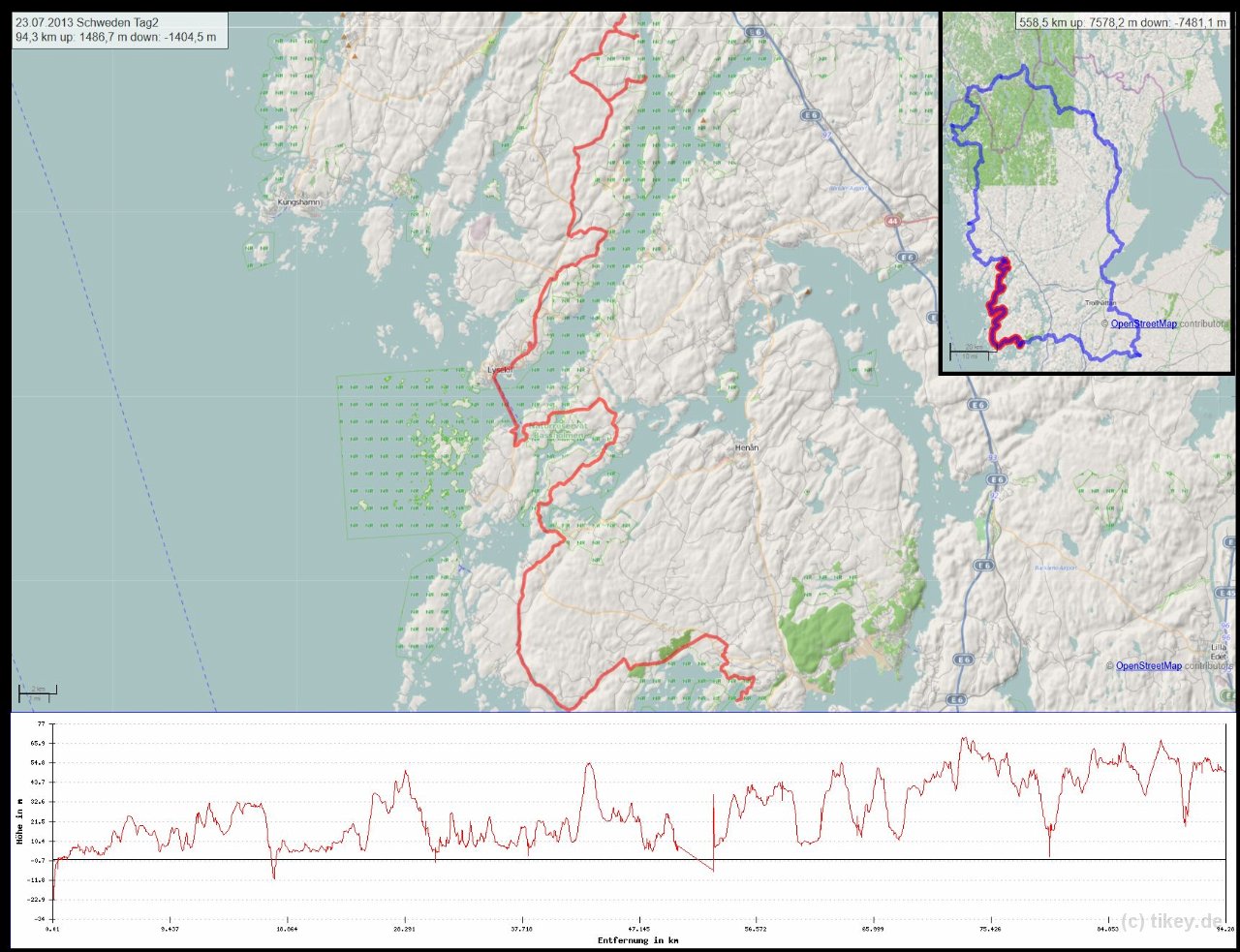Click the Kungshamn town label
Screen dimensions: 1240x952
click(298, 202)
